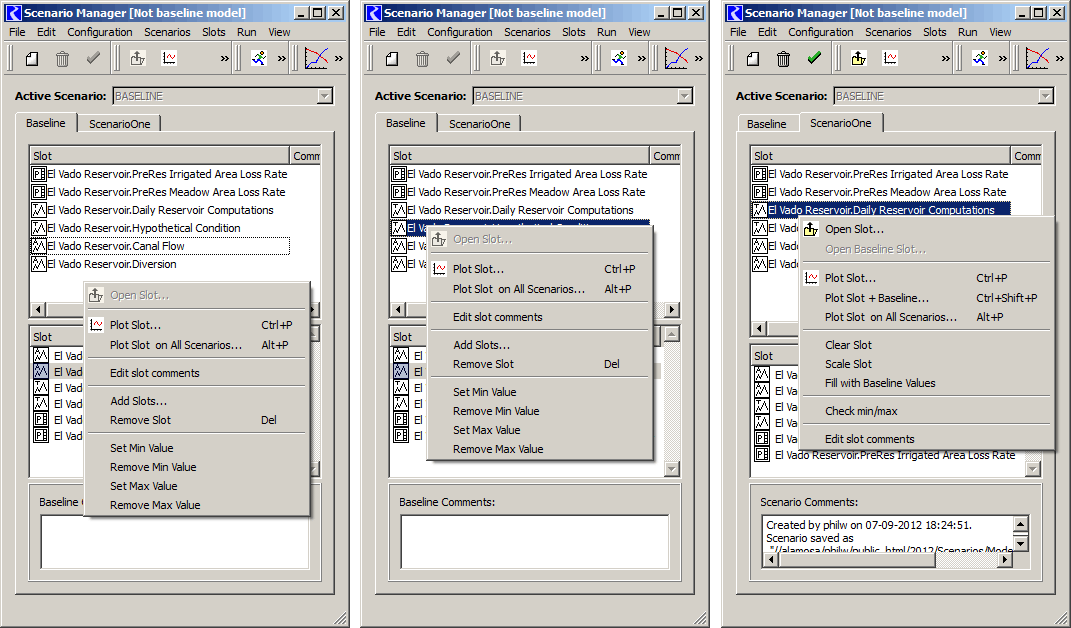The image size is (1071, 628).
Task: Open Active Scenario dropdown in left window
Action: point(325,96)
